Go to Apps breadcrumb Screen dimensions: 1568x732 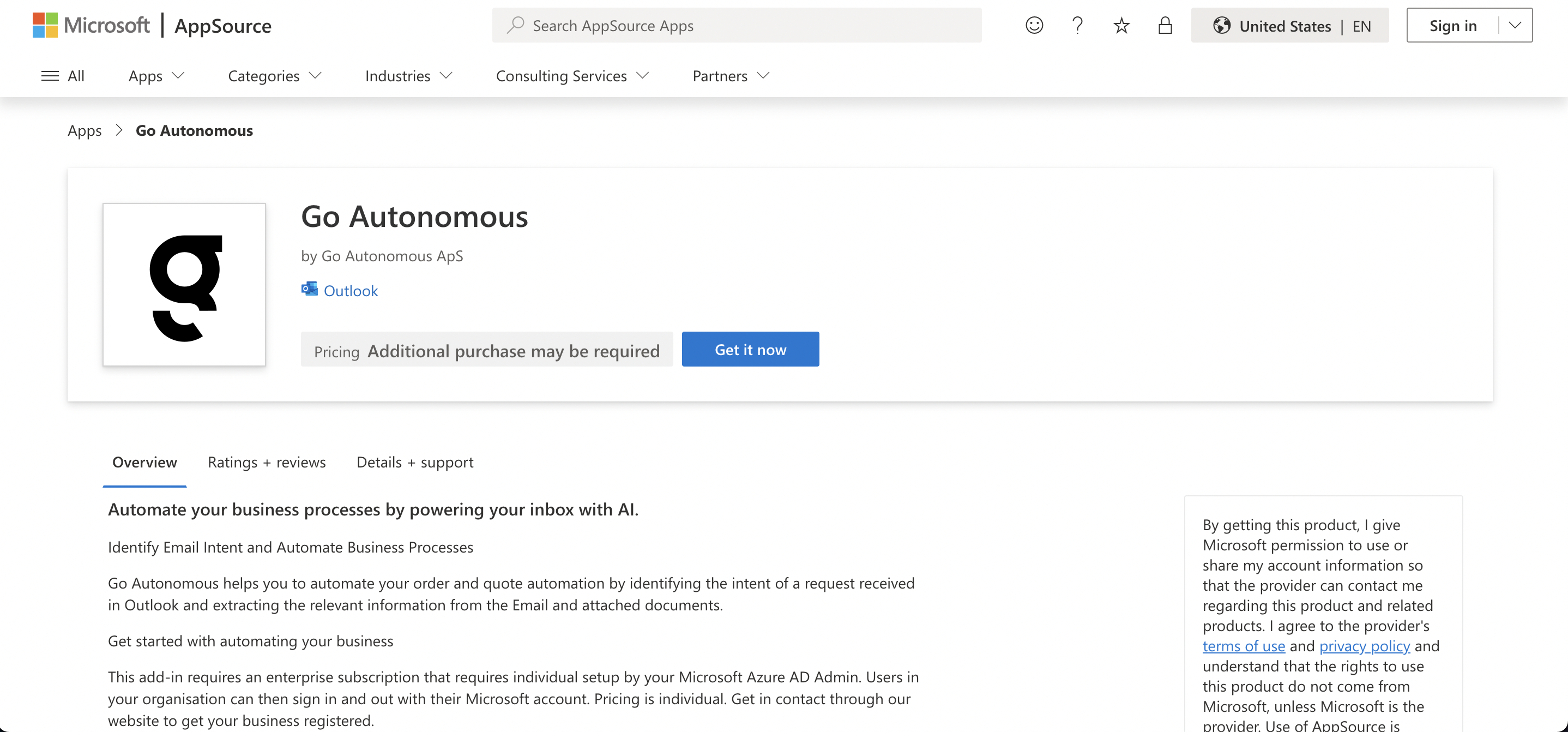click(x=85, y=130)
